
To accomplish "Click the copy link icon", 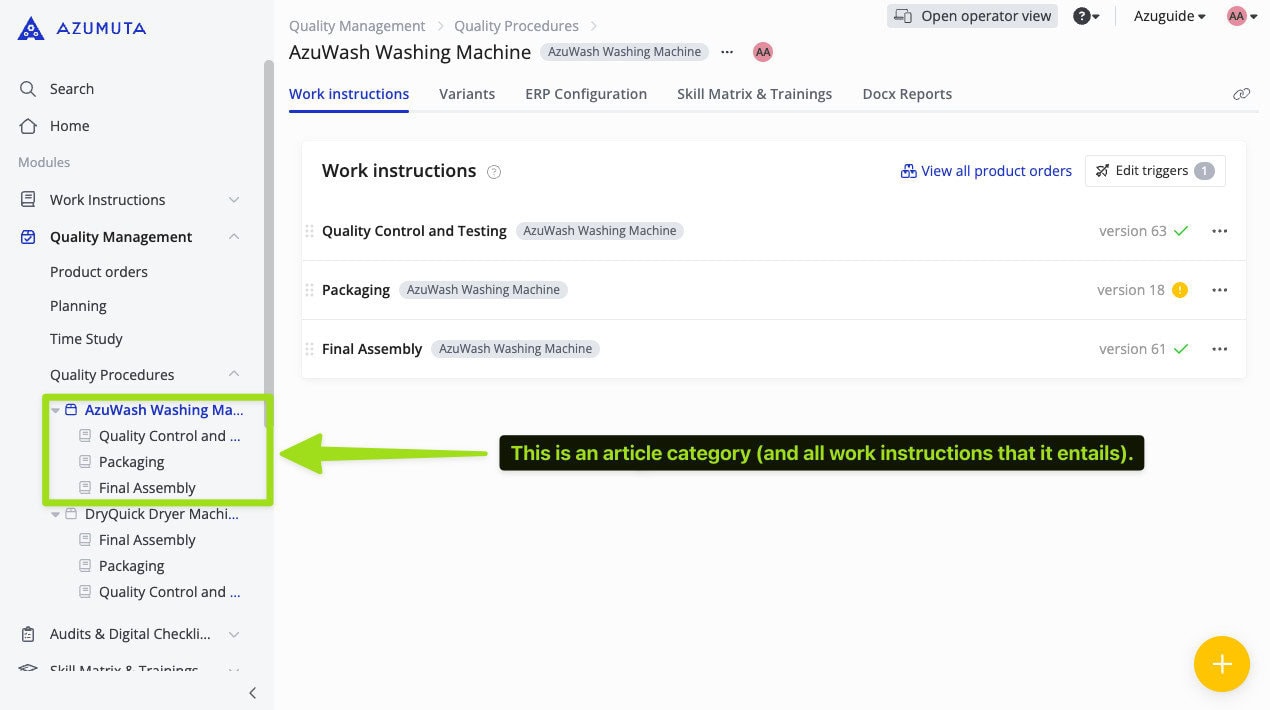I will [x=1241, y=94].
